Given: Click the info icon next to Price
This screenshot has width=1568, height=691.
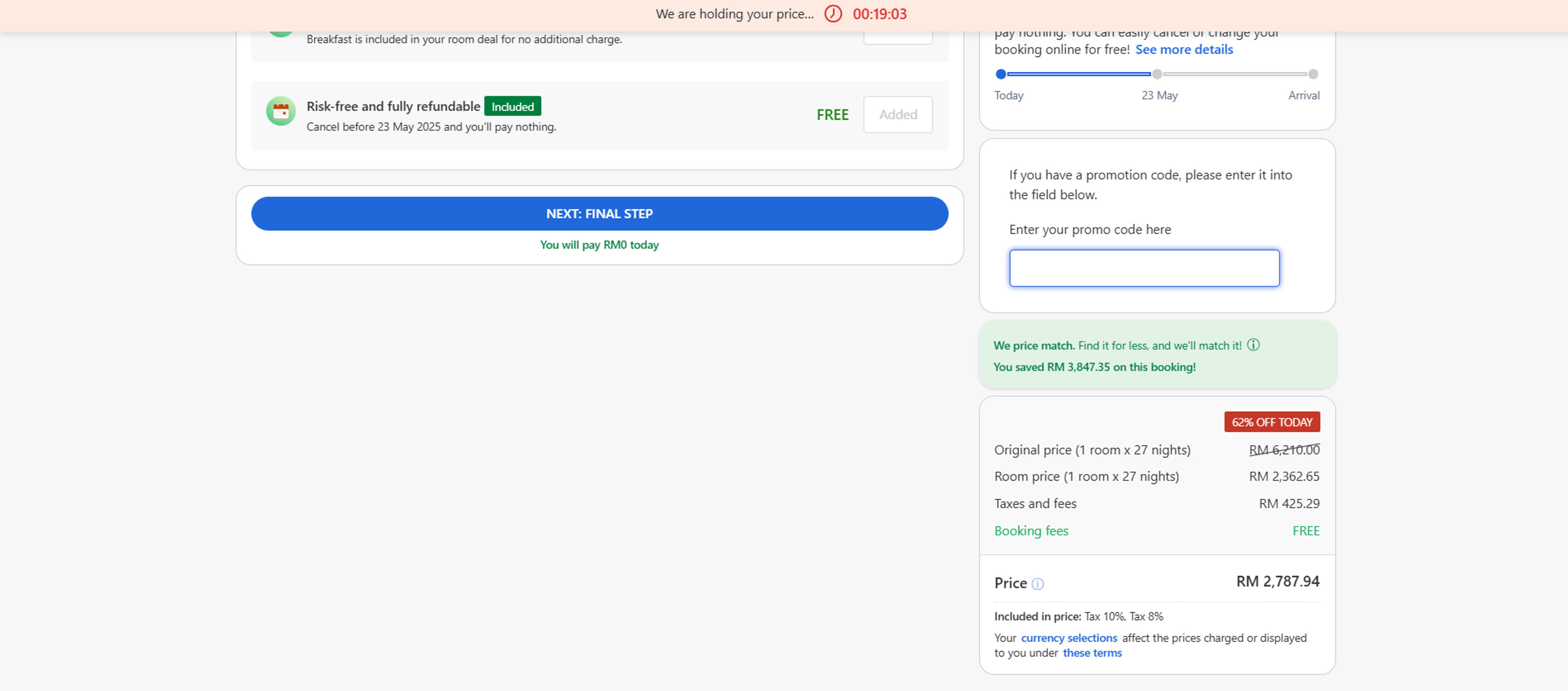Looking at the screenshot, I should pos(1038,584).
